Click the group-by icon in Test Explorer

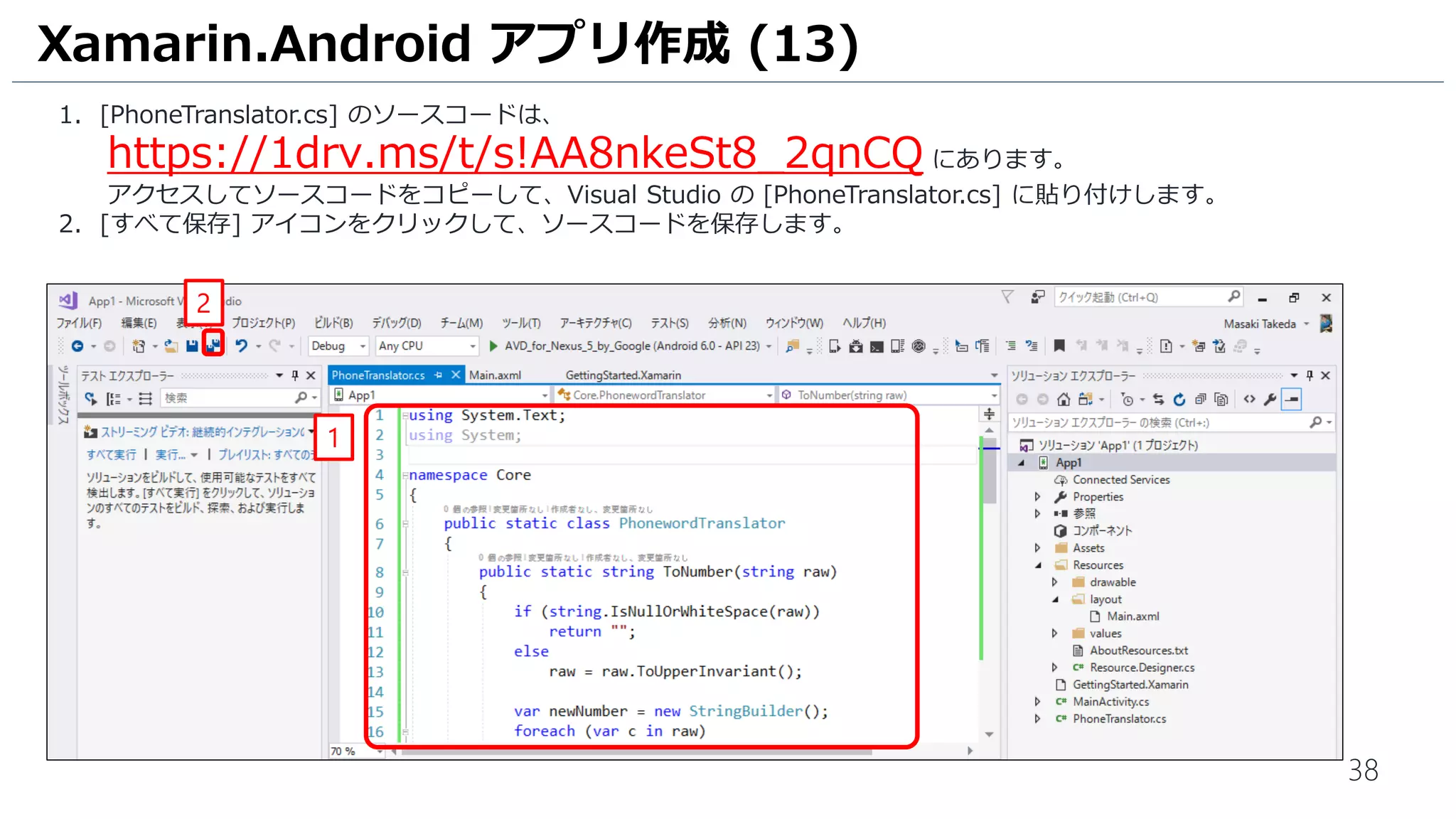(x=114, y=398)
